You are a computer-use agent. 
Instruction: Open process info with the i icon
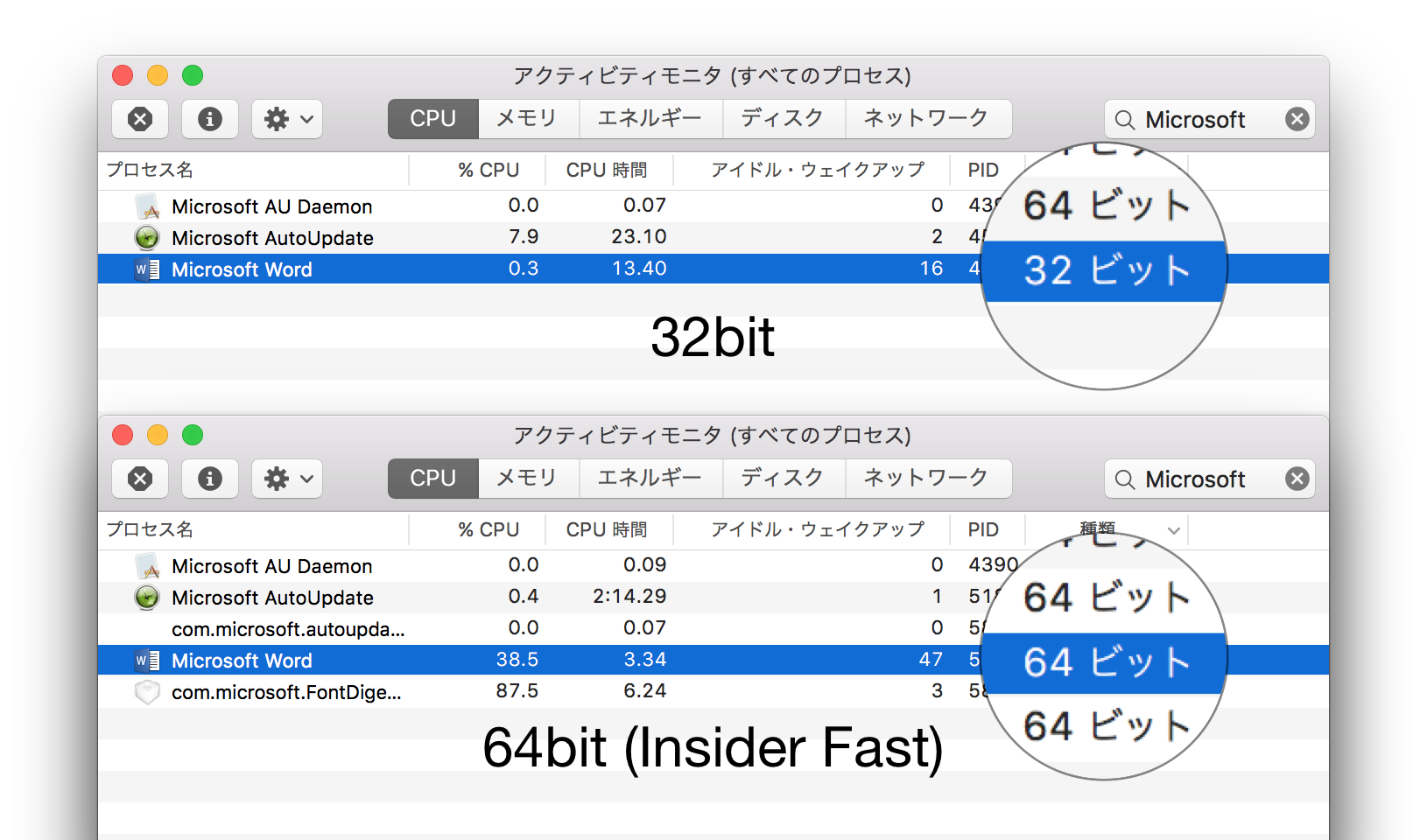click(210, 119)
